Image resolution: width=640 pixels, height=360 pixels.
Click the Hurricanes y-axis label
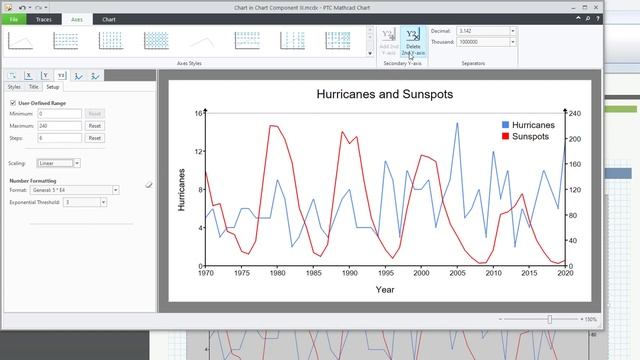click(x=181, y=190)
